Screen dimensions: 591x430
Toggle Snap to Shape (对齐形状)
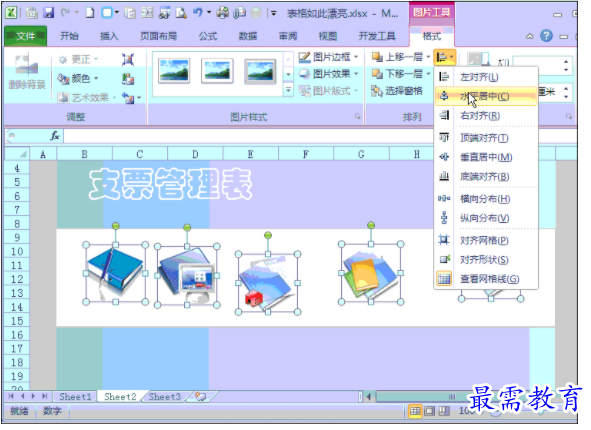coord(486,259)
